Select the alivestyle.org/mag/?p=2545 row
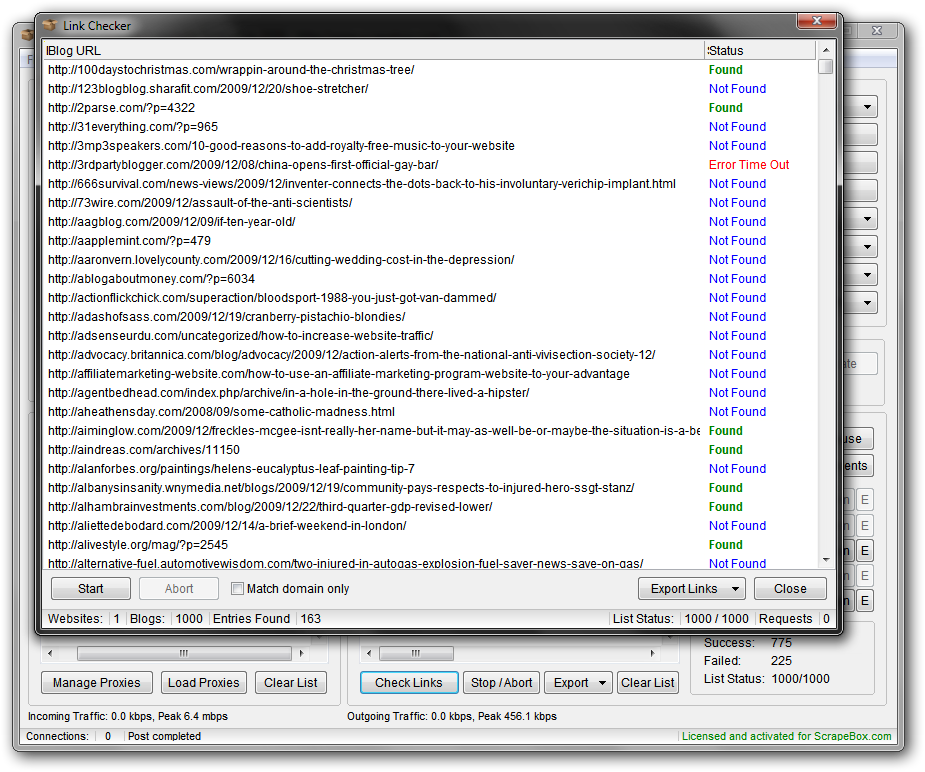 point(429,544)
